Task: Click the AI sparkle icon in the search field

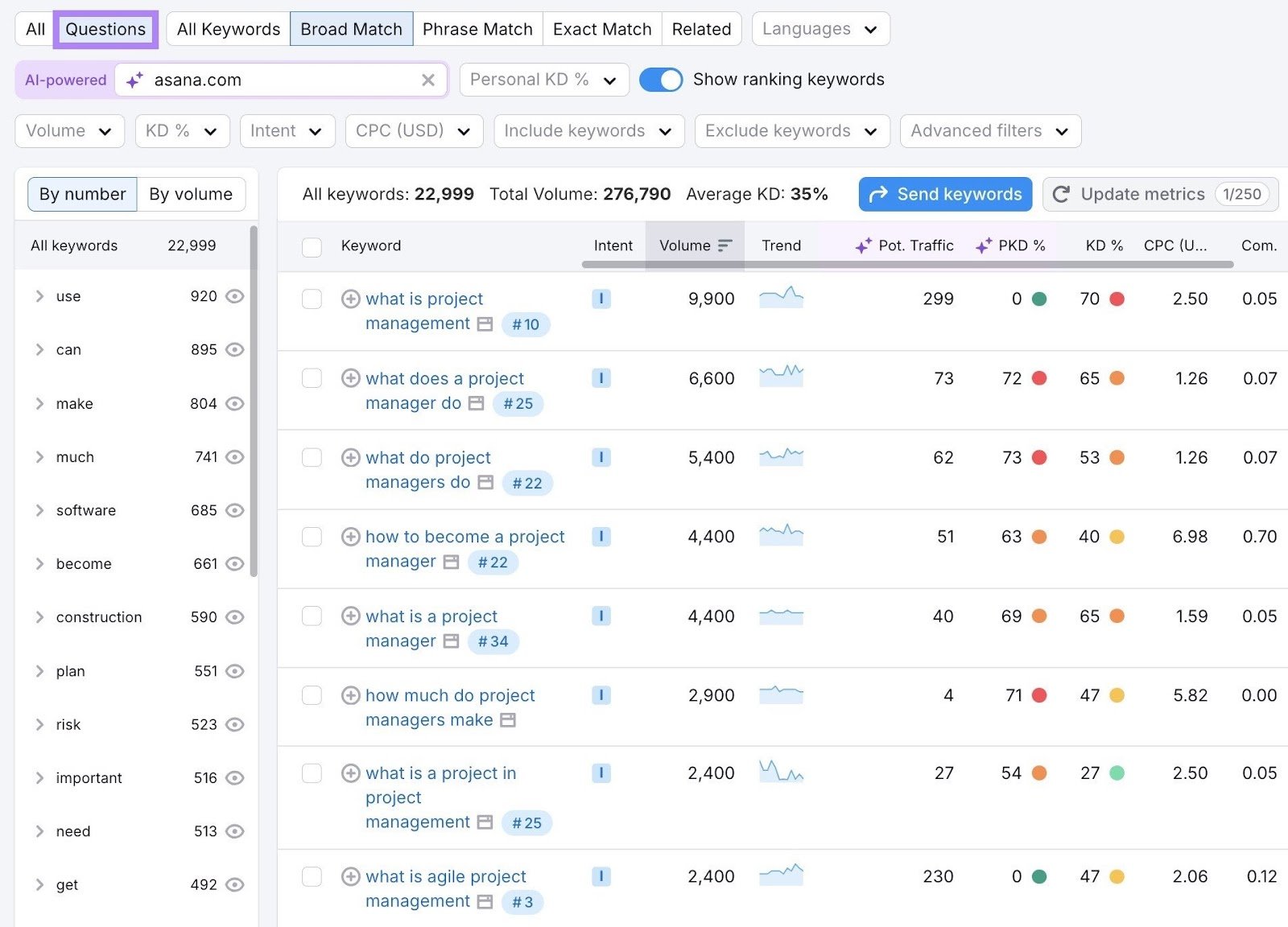Action: pyautogui.click(x=134, y=80)
